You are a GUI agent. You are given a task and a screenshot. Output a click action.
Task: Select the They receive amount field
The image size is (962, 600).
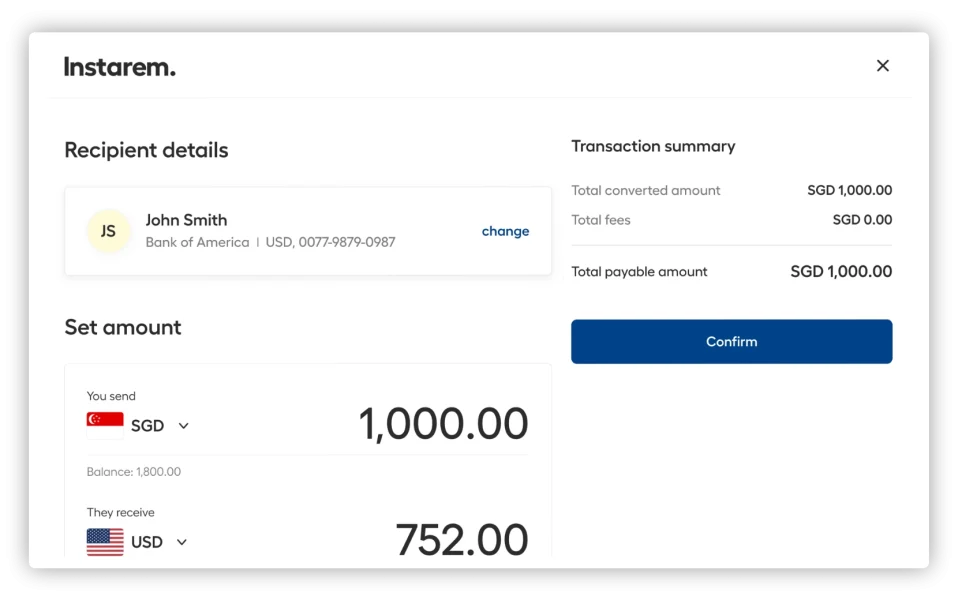(x=461, y=539)
